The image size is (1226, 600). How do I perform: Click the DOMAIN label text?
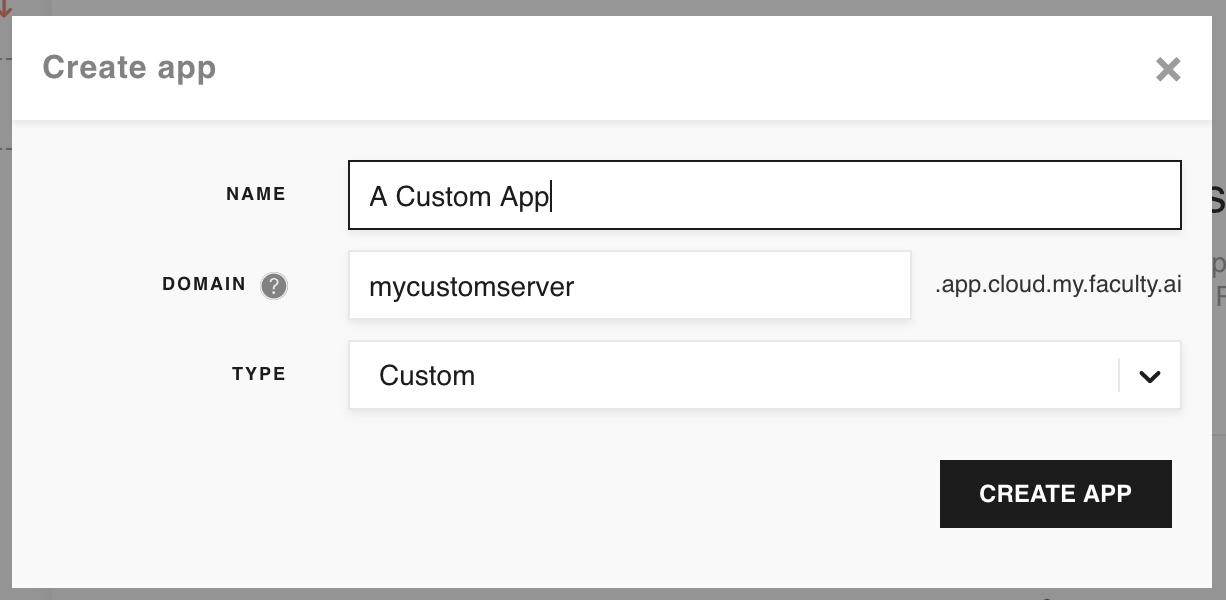[204, 285]
